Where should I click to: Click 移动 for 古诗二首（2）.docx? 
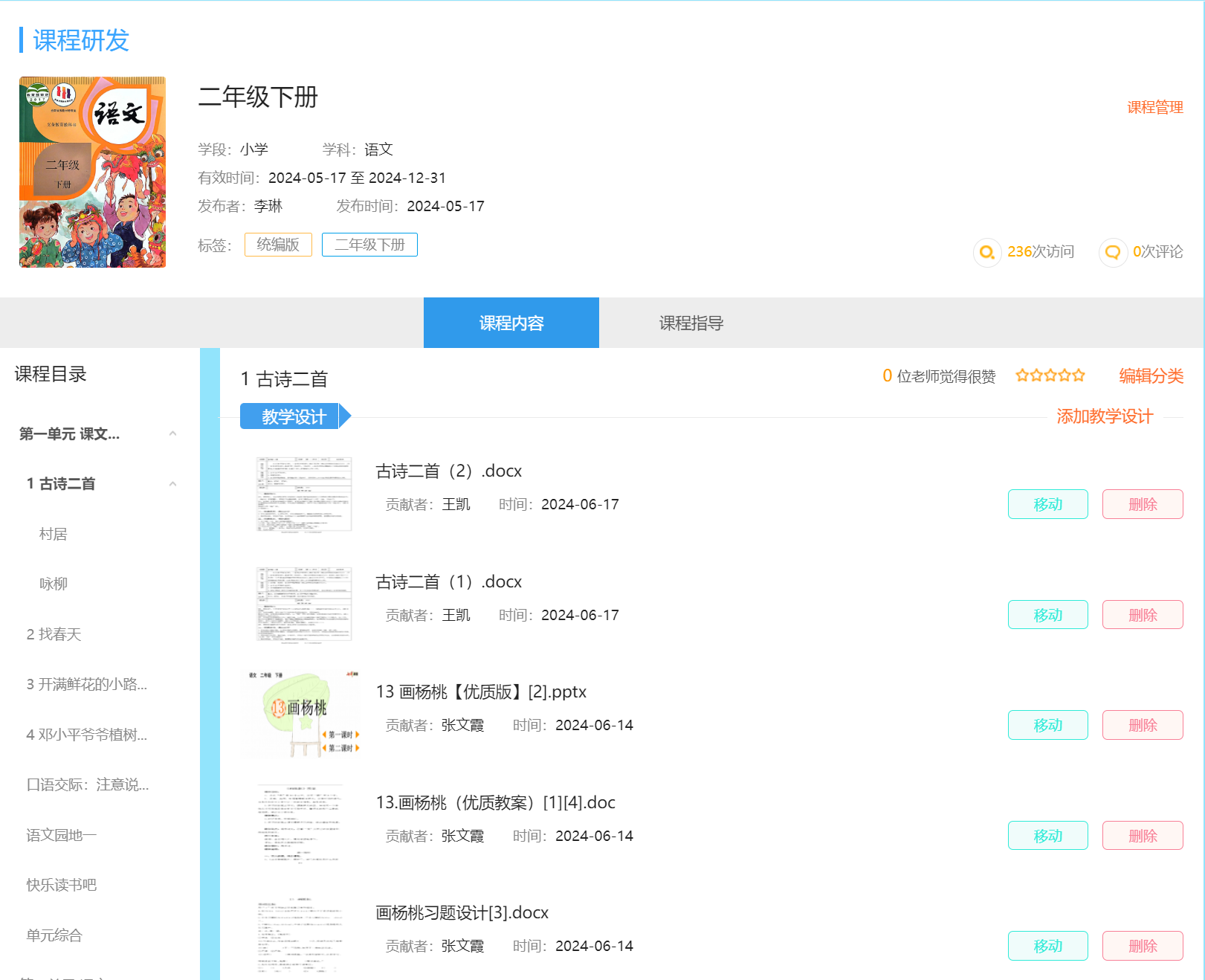point(1048,504)
